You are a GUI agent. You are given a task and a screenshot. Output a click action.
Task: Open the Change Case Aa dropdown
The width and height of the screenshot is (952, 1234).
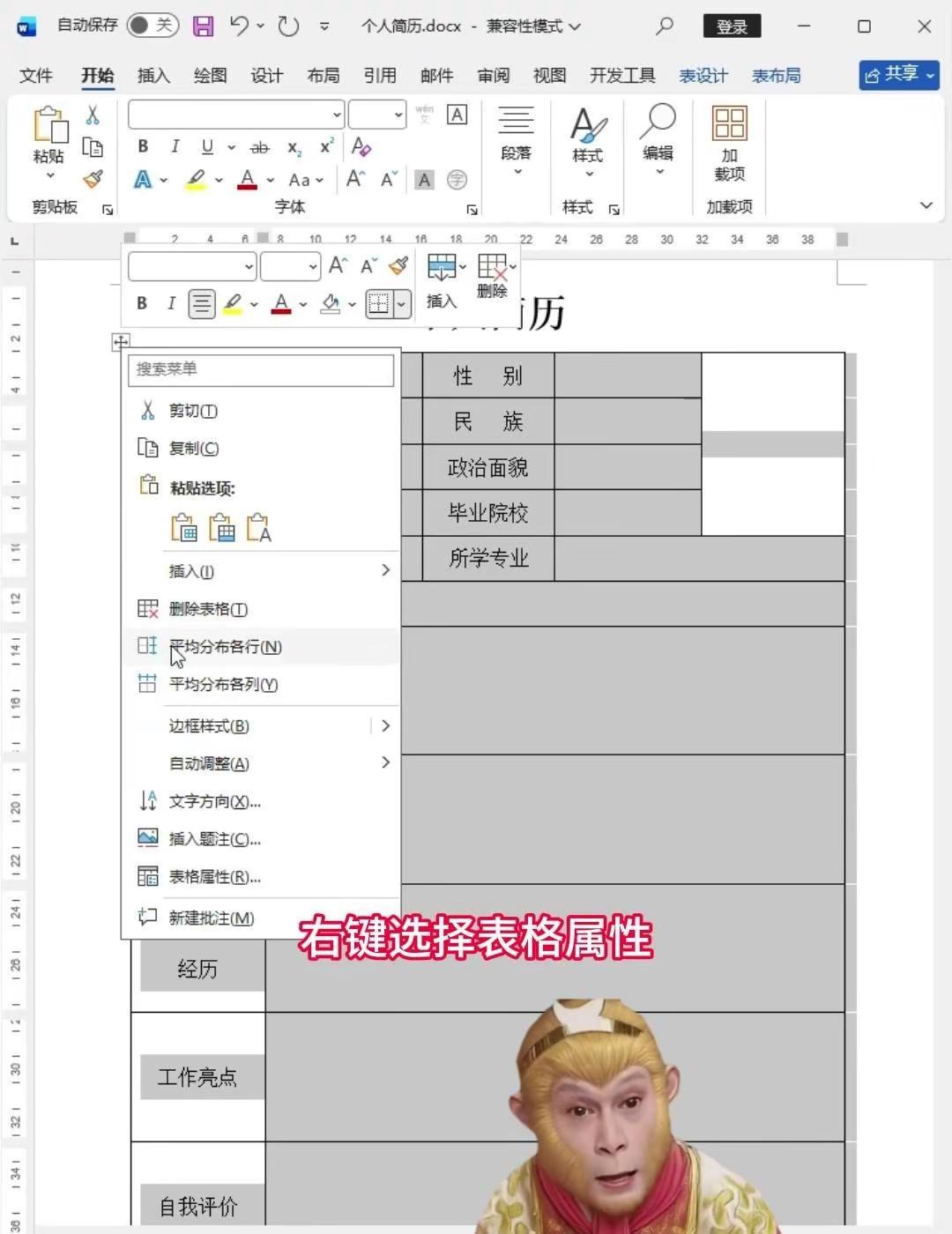(305, 180)
